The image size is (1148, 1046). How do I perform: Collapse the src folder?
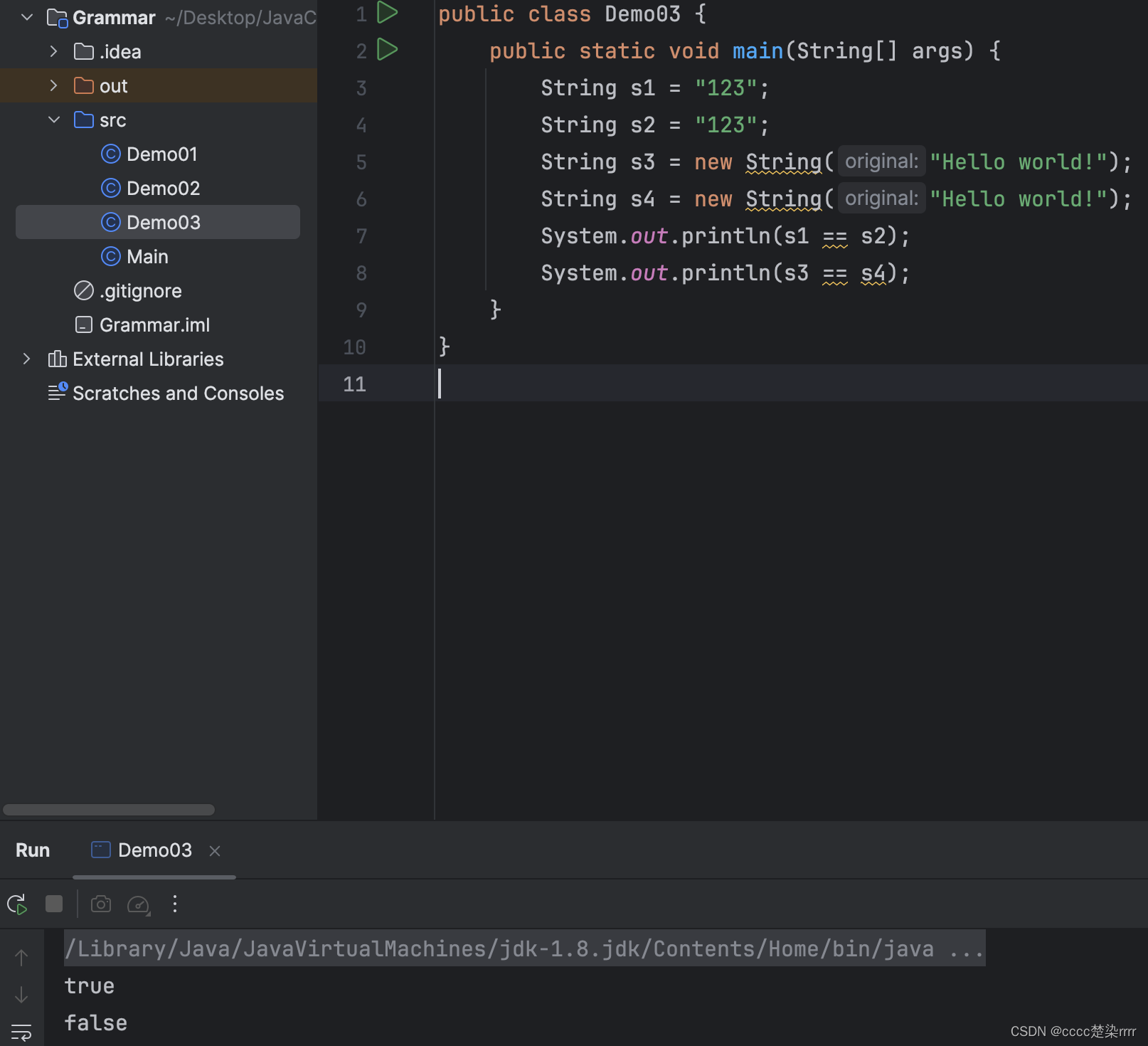click(54, 120)
